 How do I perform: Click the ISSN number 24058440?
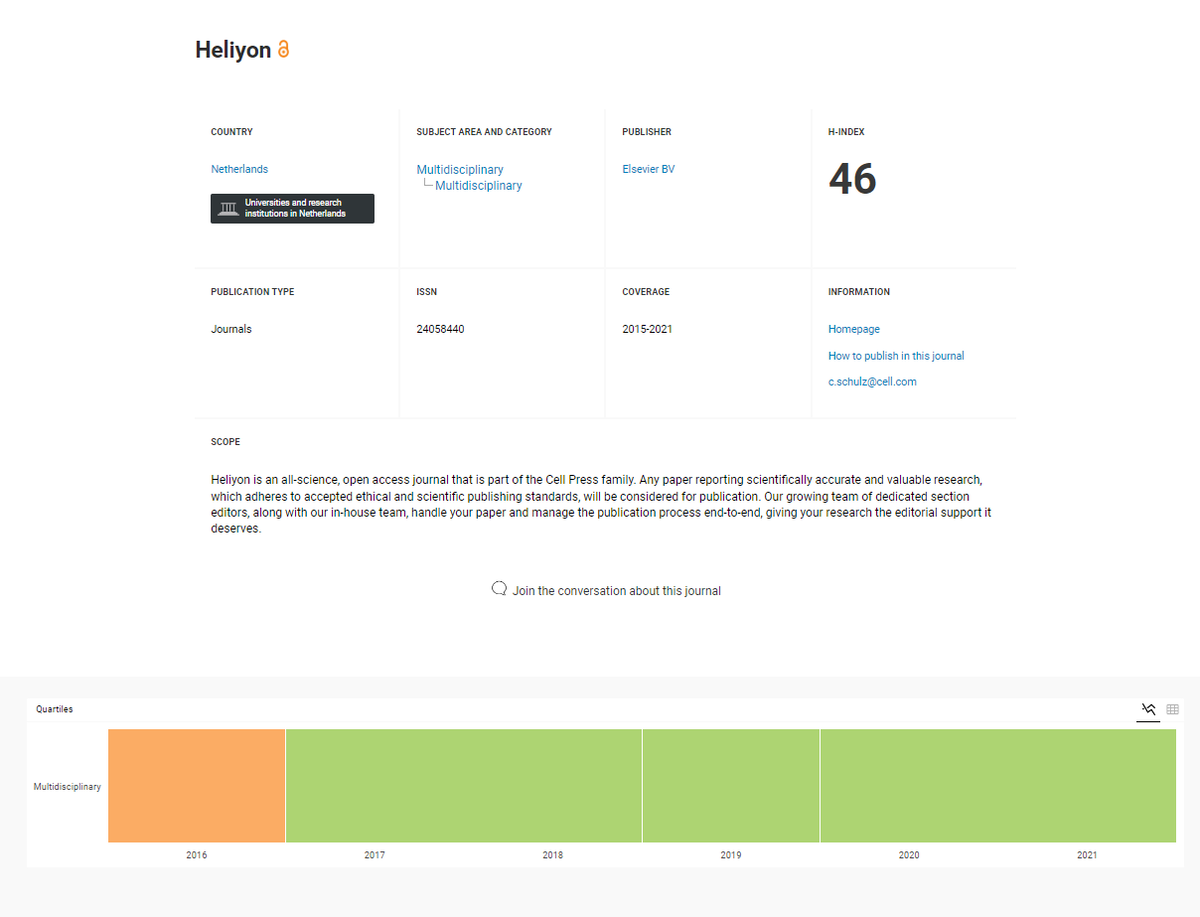440,329
